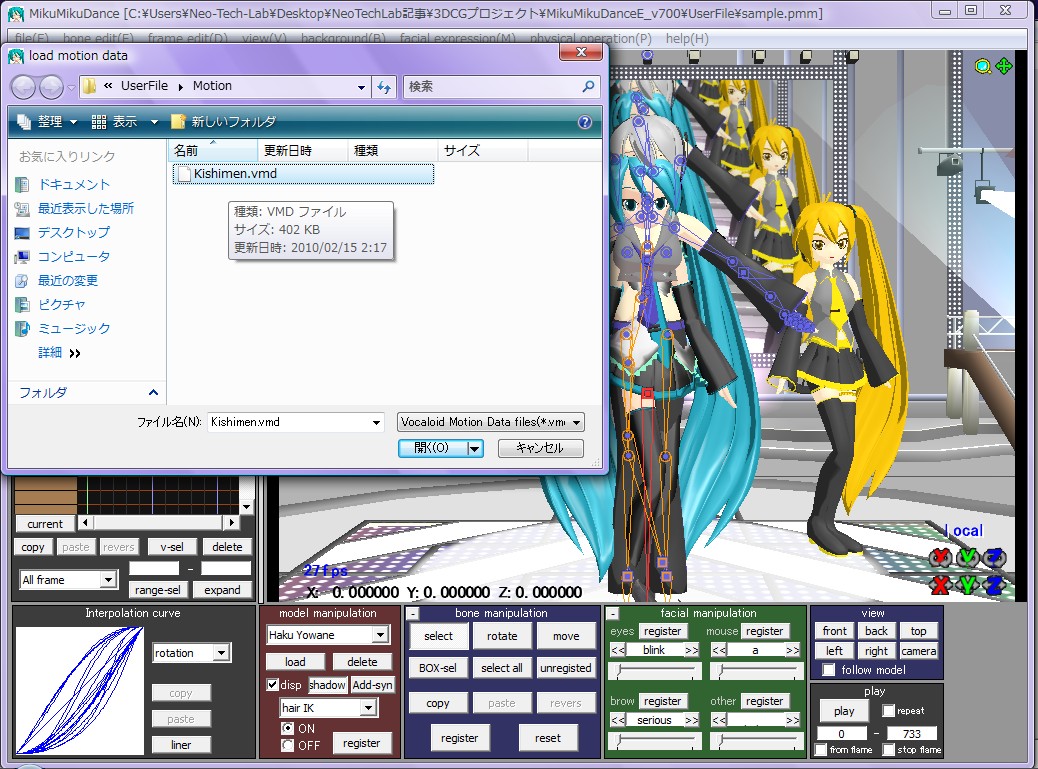The height and width of the screenshot is (769, 1038).
Task: Open the hair IK dropdown
Action: (x=369, y=707)
